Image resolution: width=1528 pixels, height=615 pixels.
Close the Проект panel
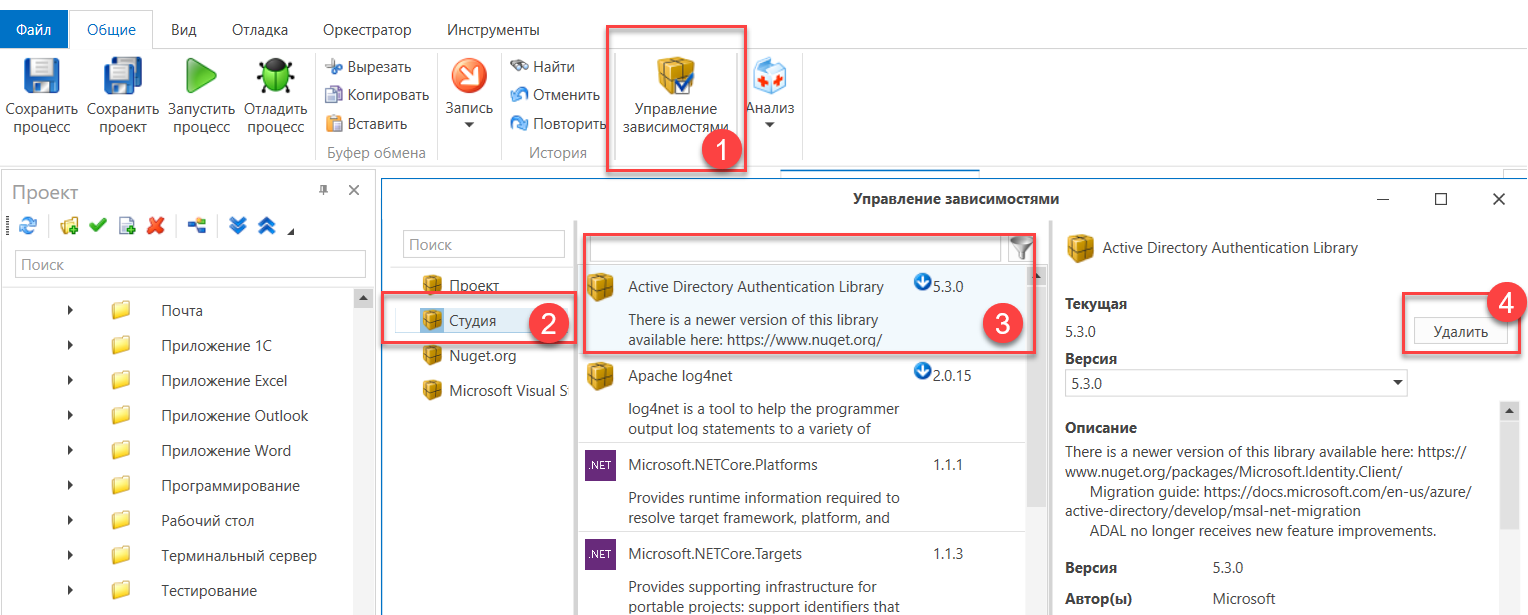(x=353, y=191)
